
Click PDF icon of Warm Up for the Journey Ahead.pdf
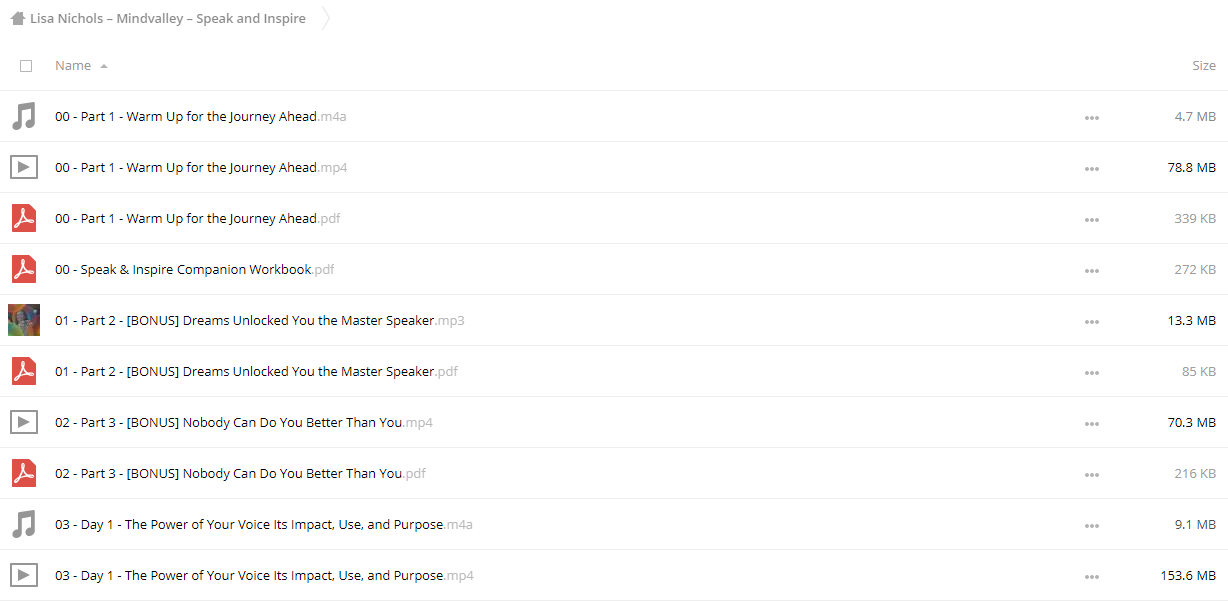[x=24, y=219]
